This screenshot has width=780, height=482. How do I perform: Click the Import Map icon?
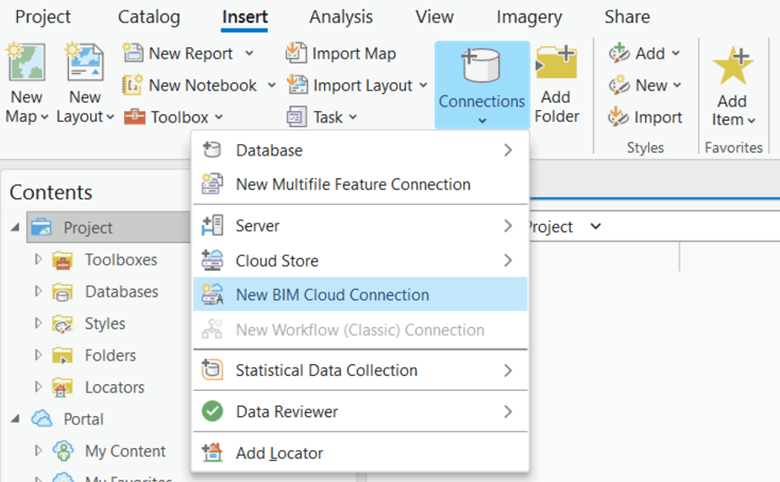tap(296, 53)
